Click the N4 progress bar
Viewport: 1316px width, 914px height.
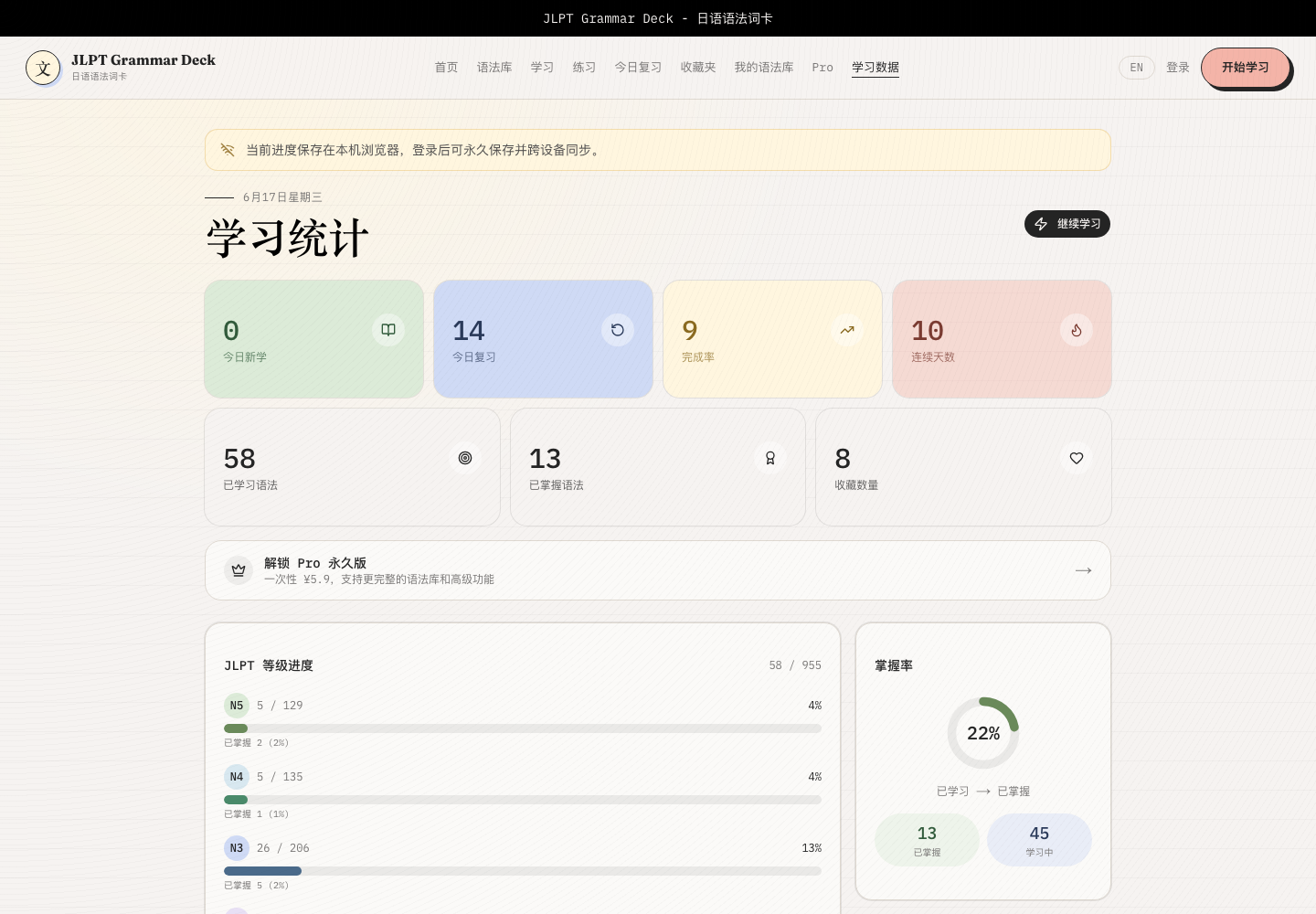523,800
